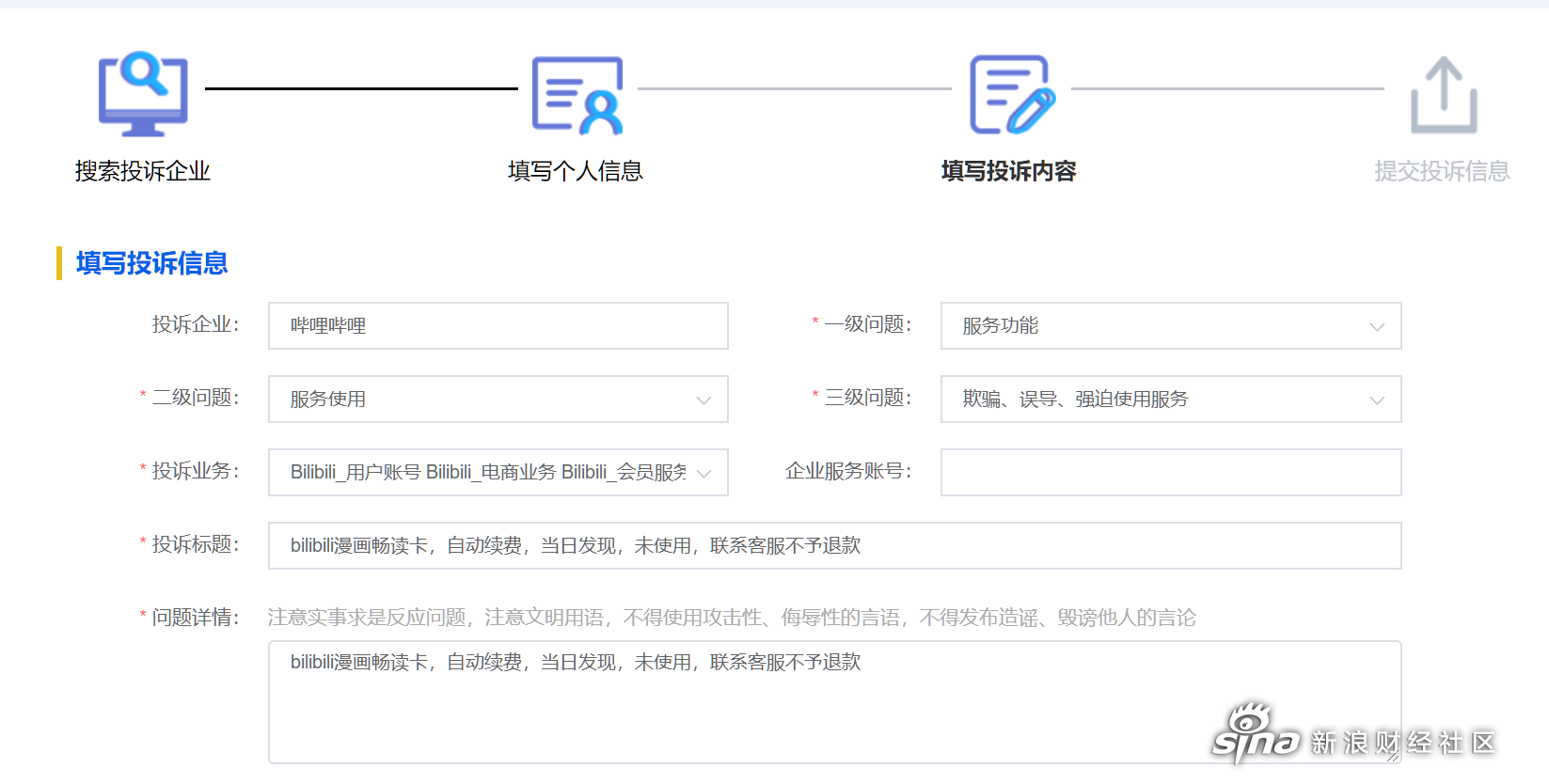Click the 投诉企业: label
Image resolution: width=1549 pixels, height=784 pixels.
click(x=196, y=324)
